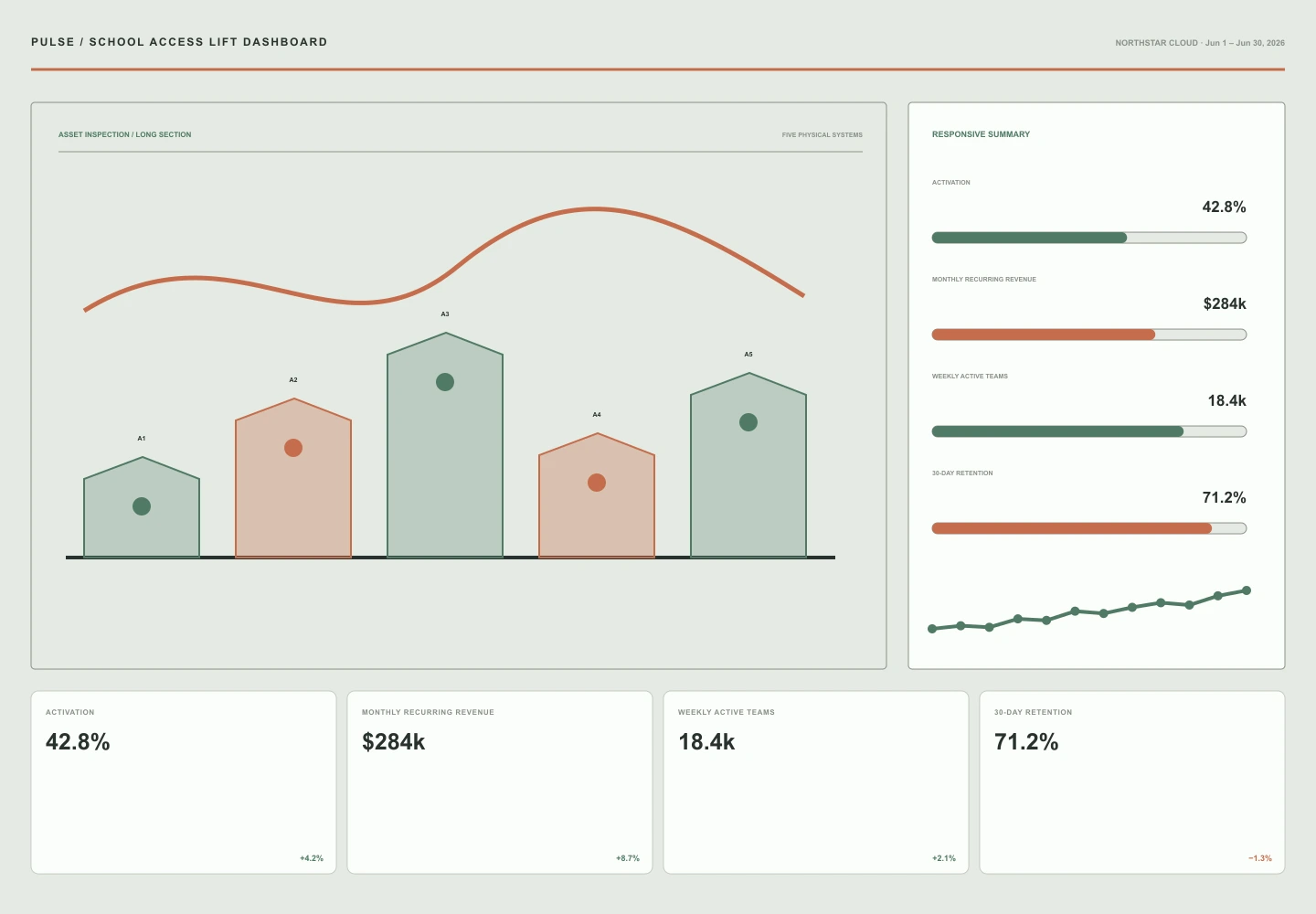Click the first point of the trend sparkline
The image size is (1316, 914).
click(932, 629)
